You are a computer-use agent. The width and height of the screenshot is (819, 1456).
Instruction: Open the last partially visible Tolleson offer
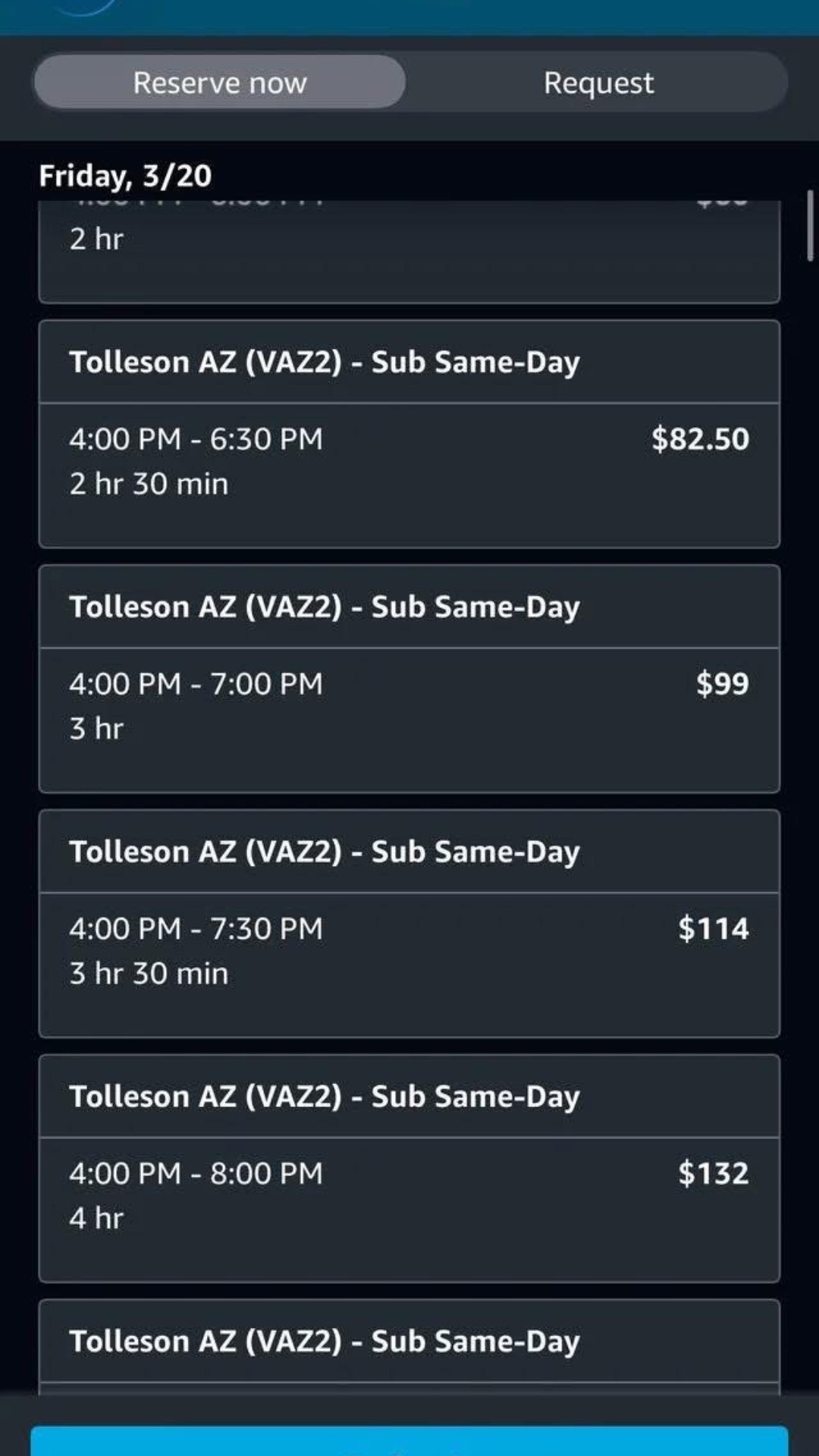tap(409, 1347)
